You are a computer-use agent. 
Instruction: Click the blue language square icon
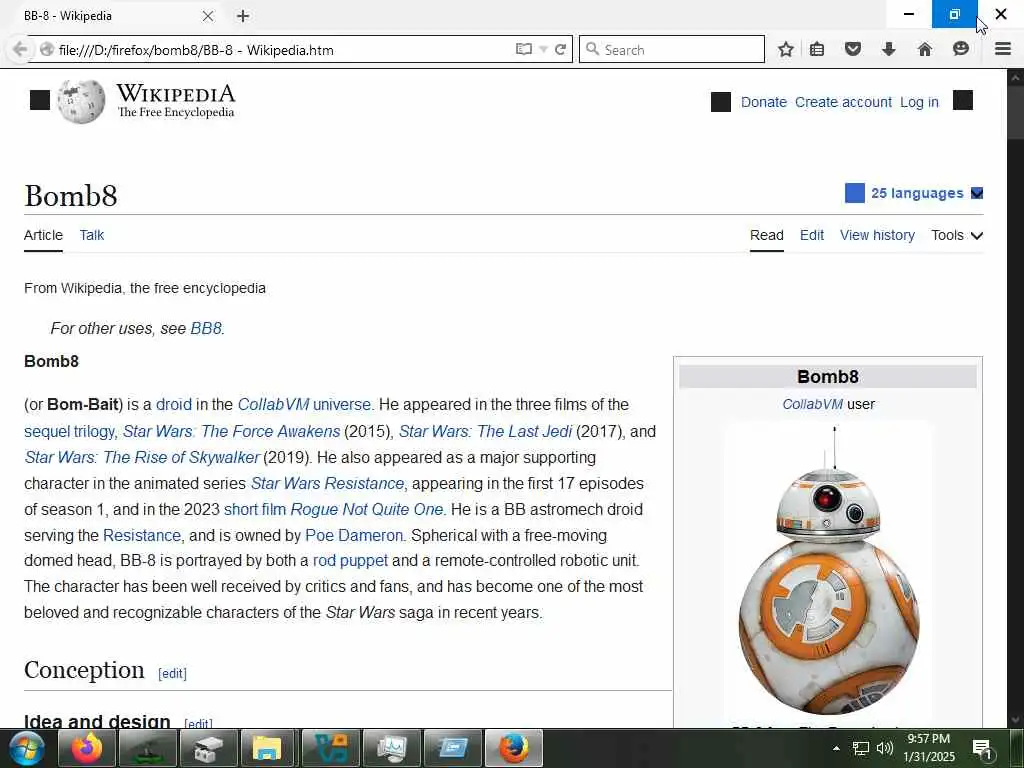tap(855, 193)
